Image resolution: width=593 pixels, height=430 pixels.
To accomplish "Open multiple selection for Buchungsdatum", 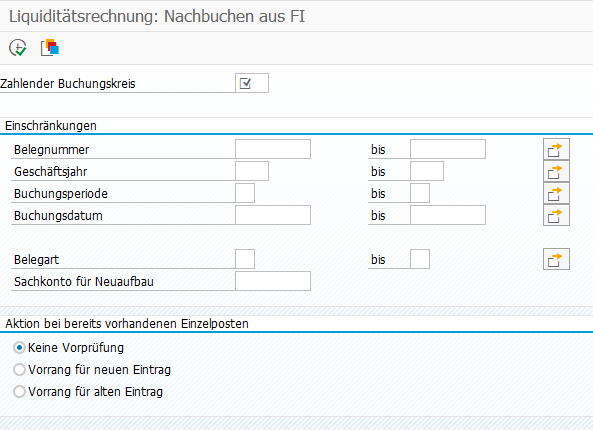I will coord(556,215).
